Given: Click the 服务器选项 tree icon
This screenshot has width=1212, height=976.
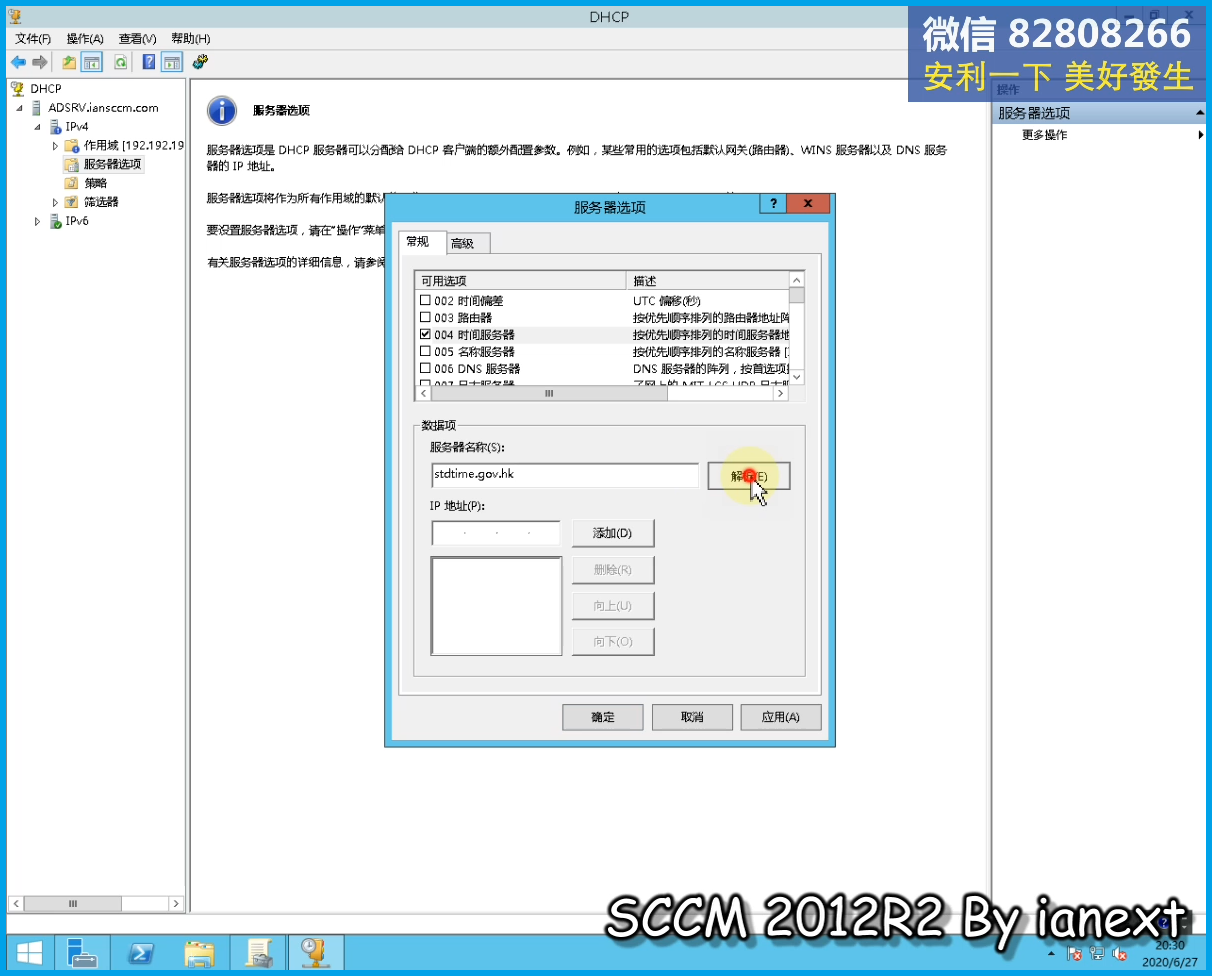Looking at the screenshot, I should tap(72, 164).
